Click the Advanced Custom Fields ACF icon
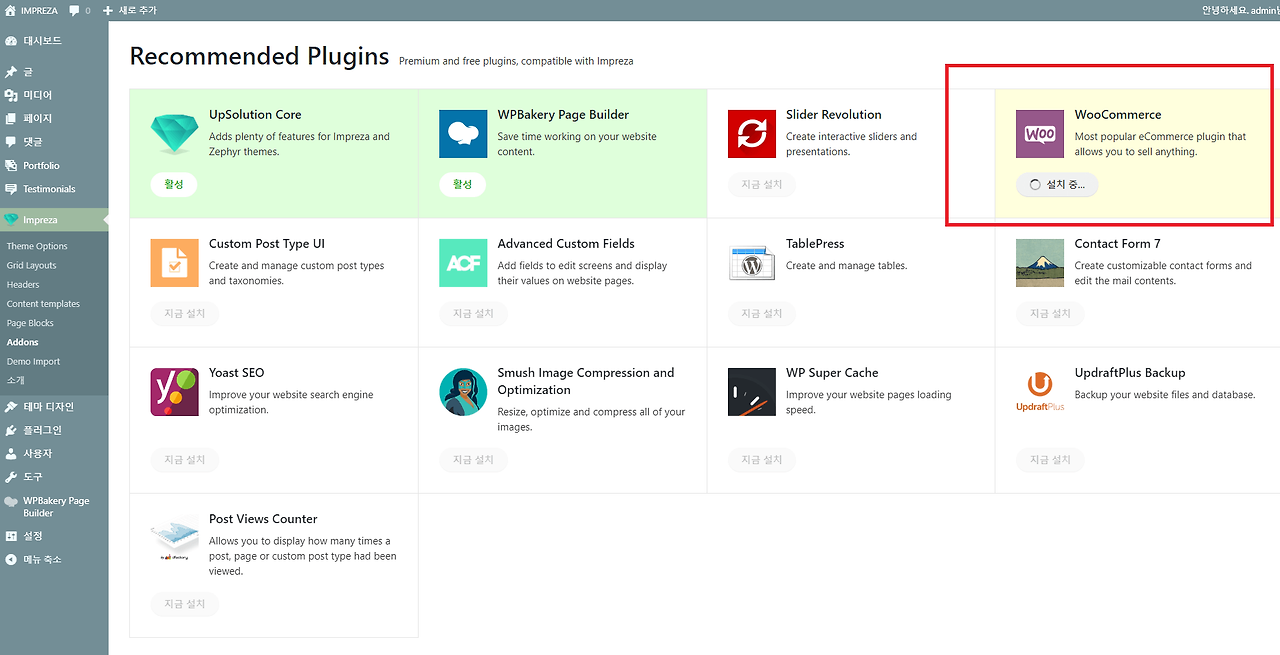Viewport: 1280px width, 655px height. [x=463, y=263]
